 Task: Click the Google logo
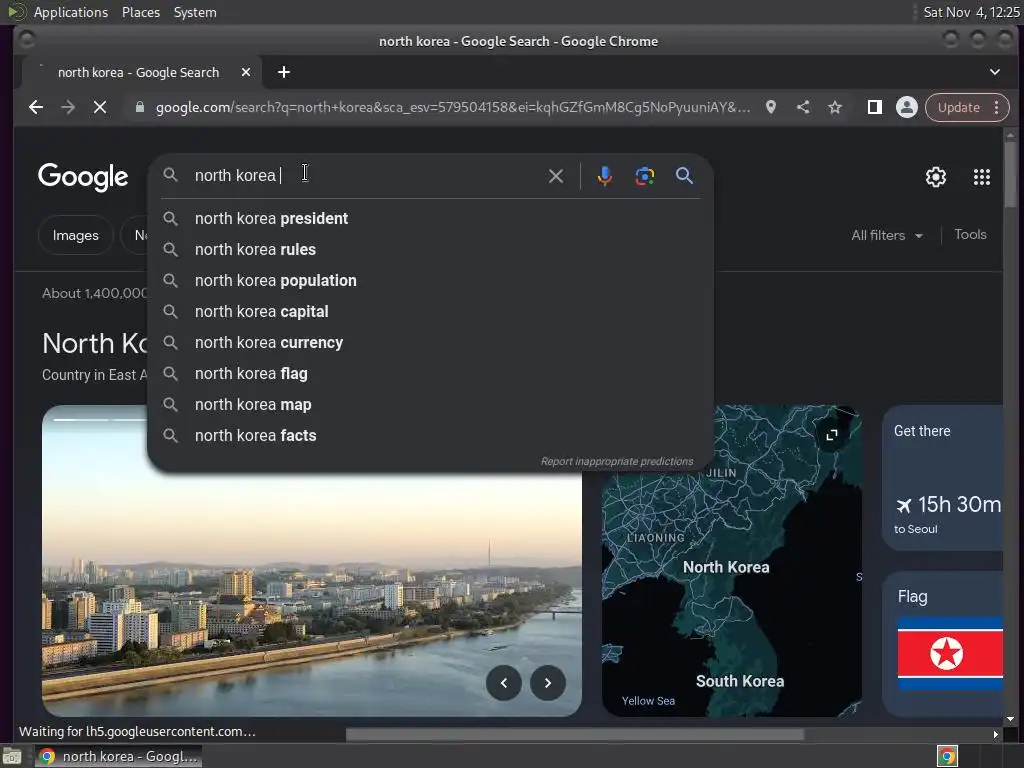coord(83,177)
